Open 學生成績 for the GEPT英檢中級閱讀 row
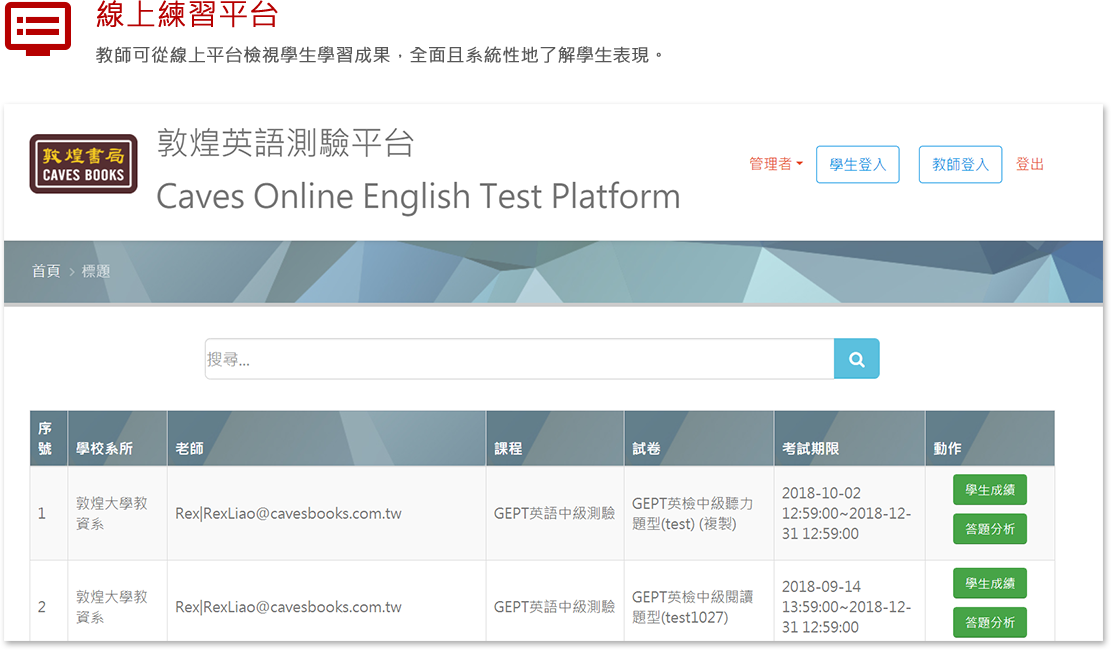This screenshot has width=1111, height=650. (x=990, y=583)
